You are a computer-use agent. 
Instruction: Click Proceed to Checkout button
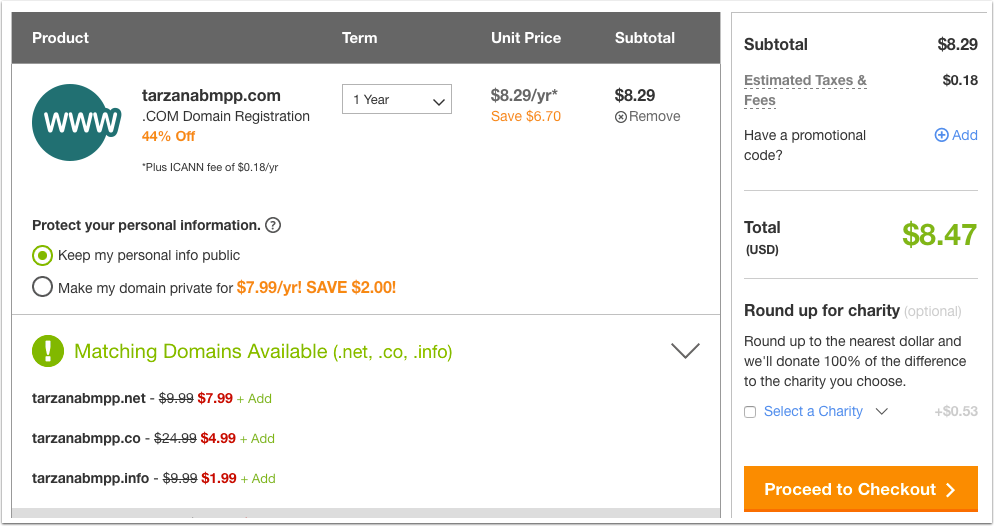click(860, 489)
